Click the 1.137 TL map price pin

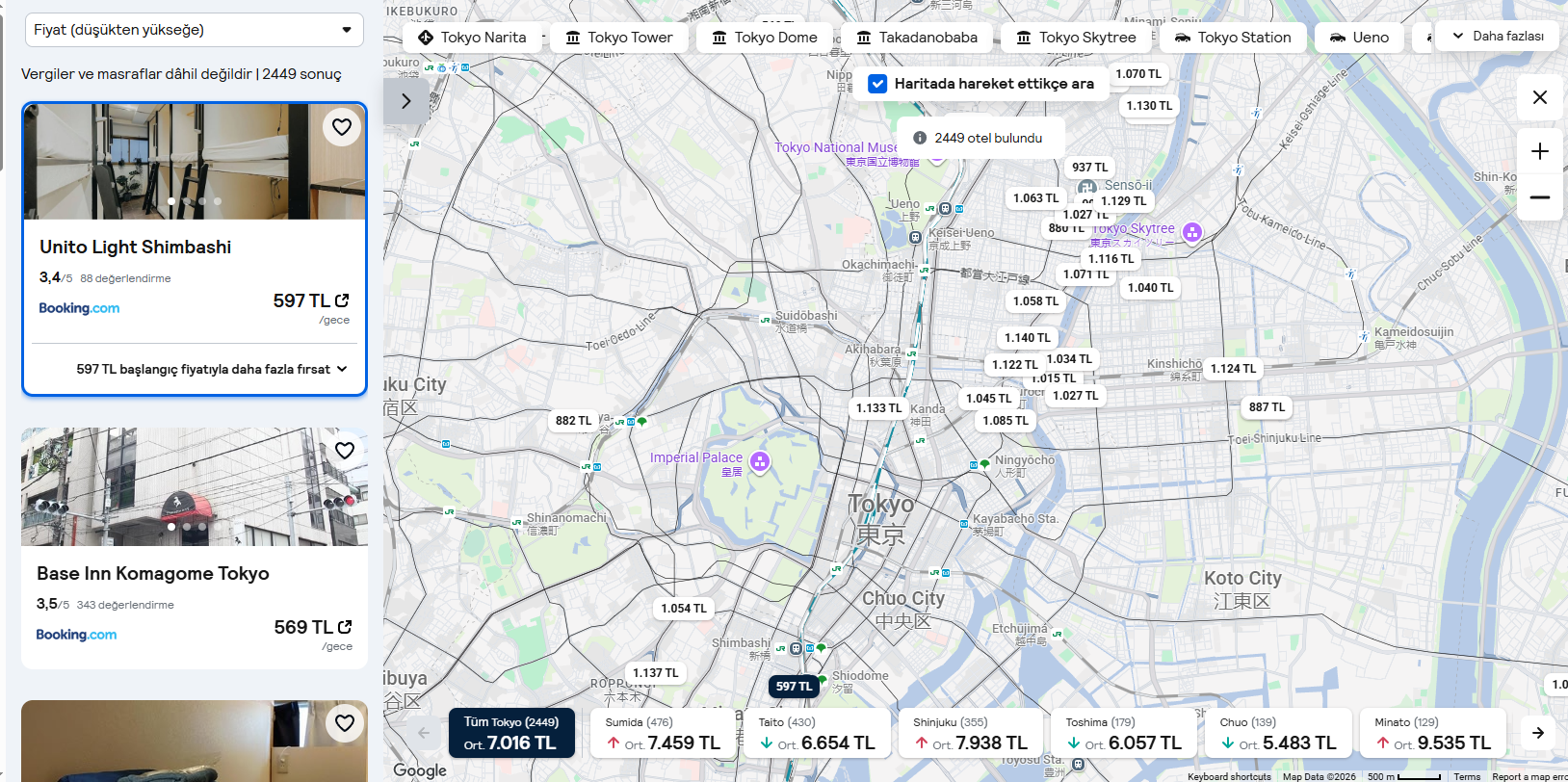655,672
